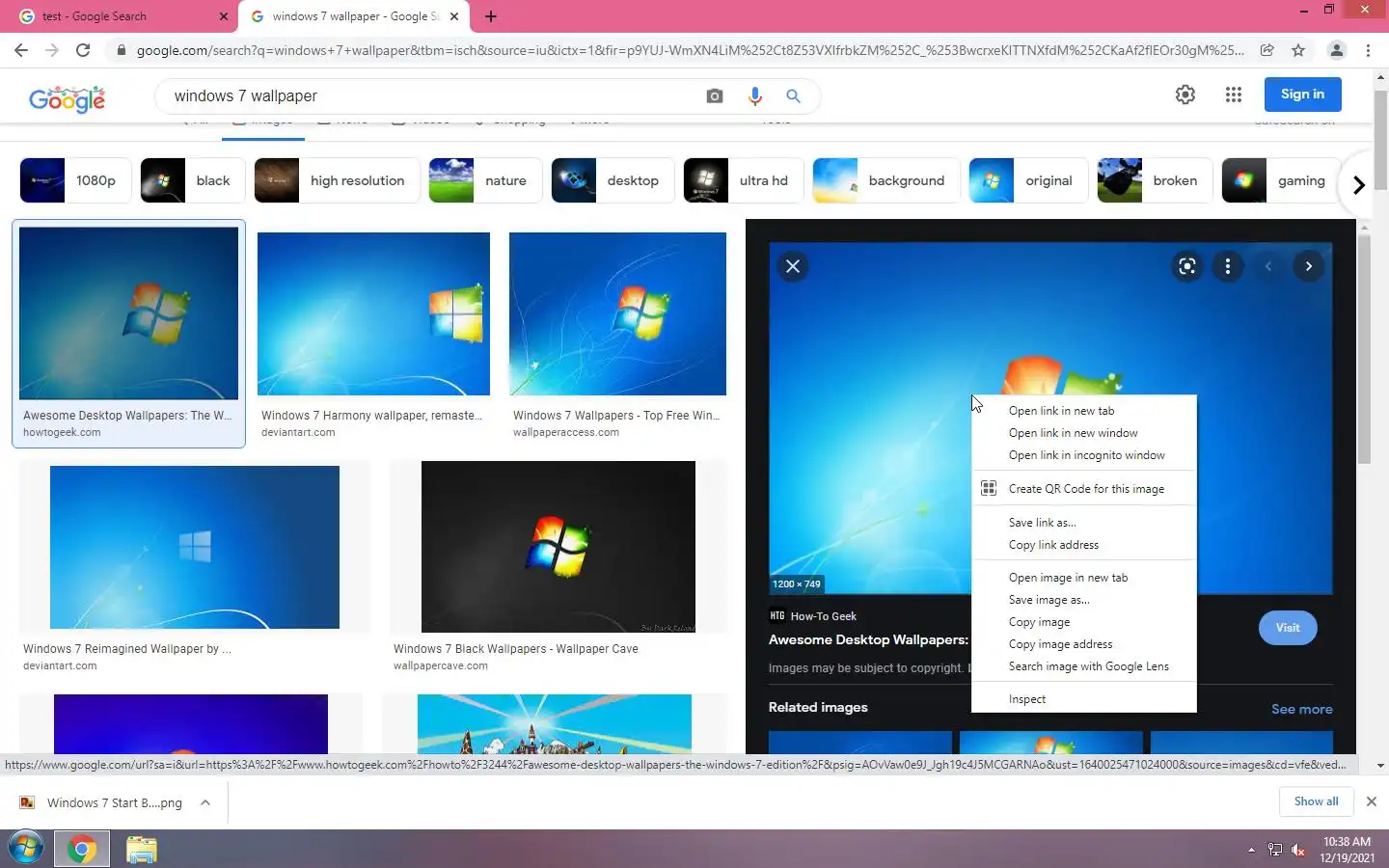The width and height of the screenshot is (1389, 868).
Task: Click the blue search magnifier icon
Action: click(x=793, y=96)
